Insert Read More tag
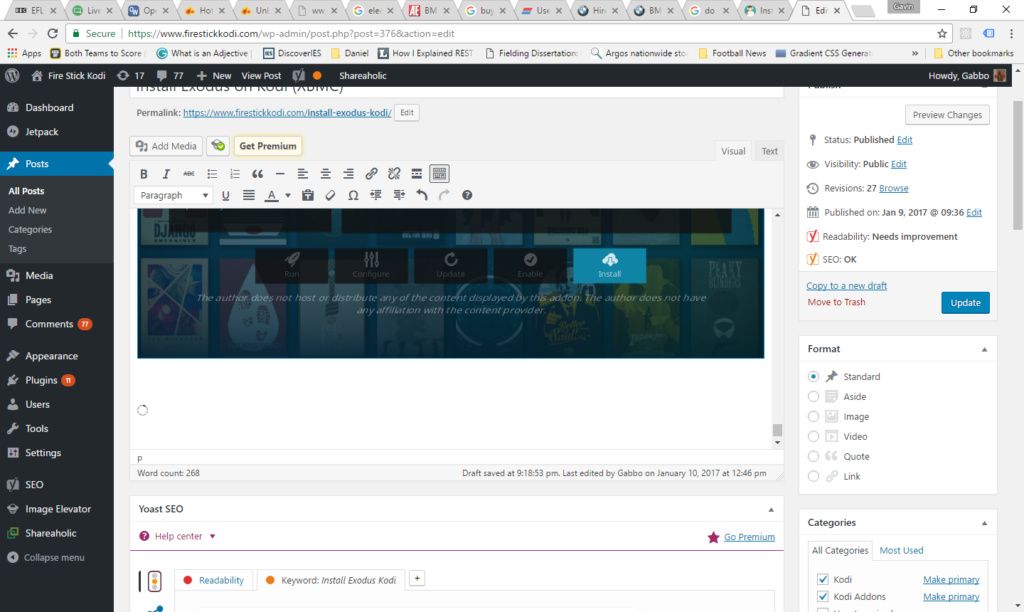The width and height of the screenshot is (1024, 612). 417,174
